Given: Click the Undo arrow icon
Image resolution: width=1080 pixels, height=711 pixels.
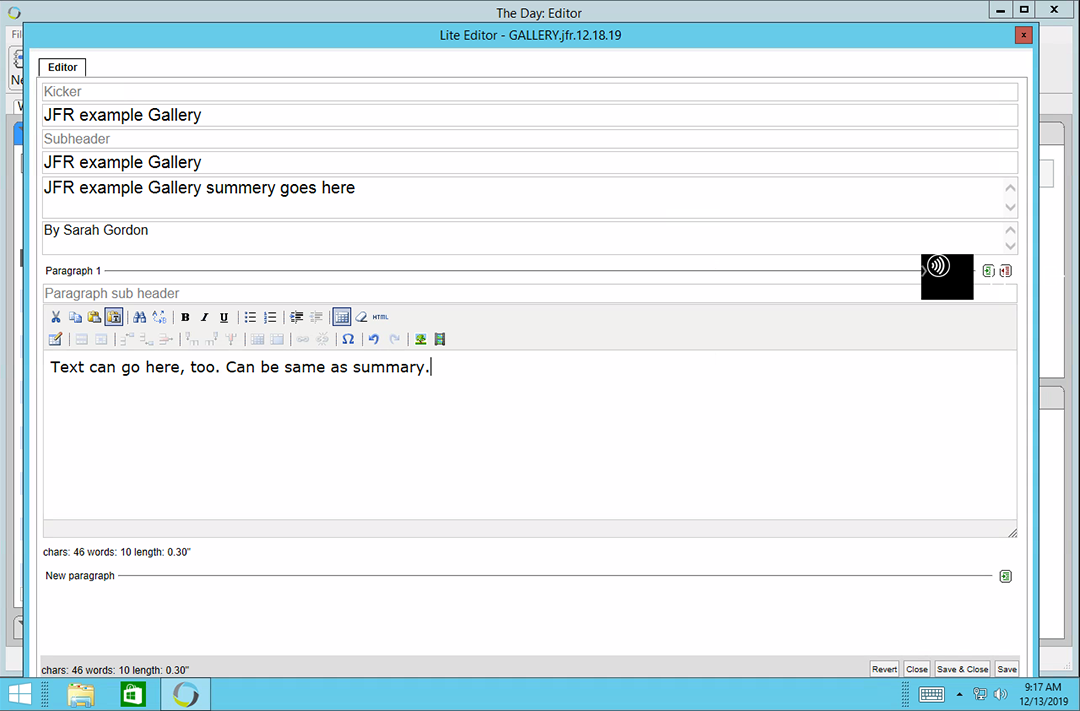Looking at the screenshot, I should (x=374, y=339).
